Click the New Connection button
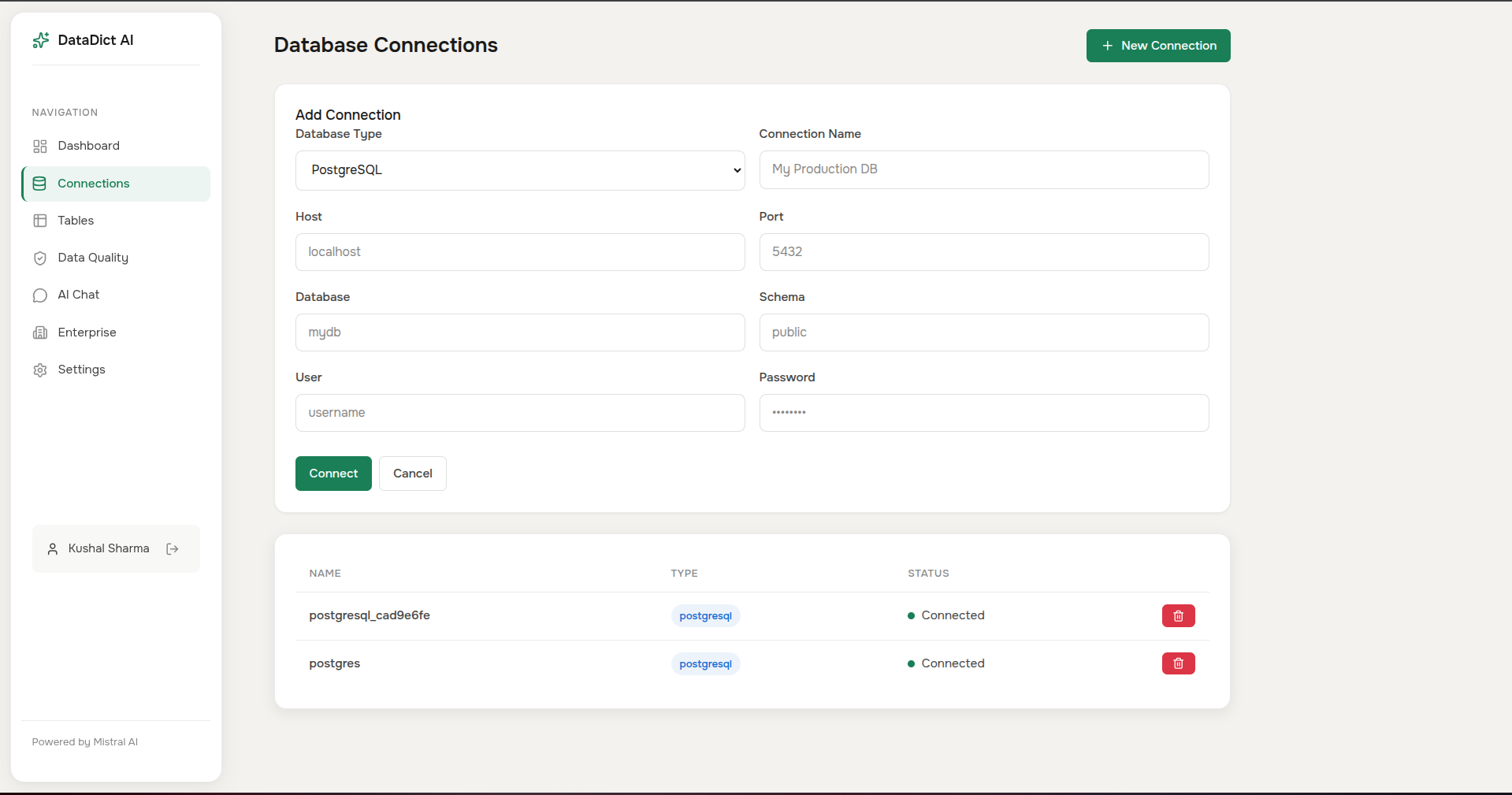This screenshot has width=1512, height=795. (1157, 45)
